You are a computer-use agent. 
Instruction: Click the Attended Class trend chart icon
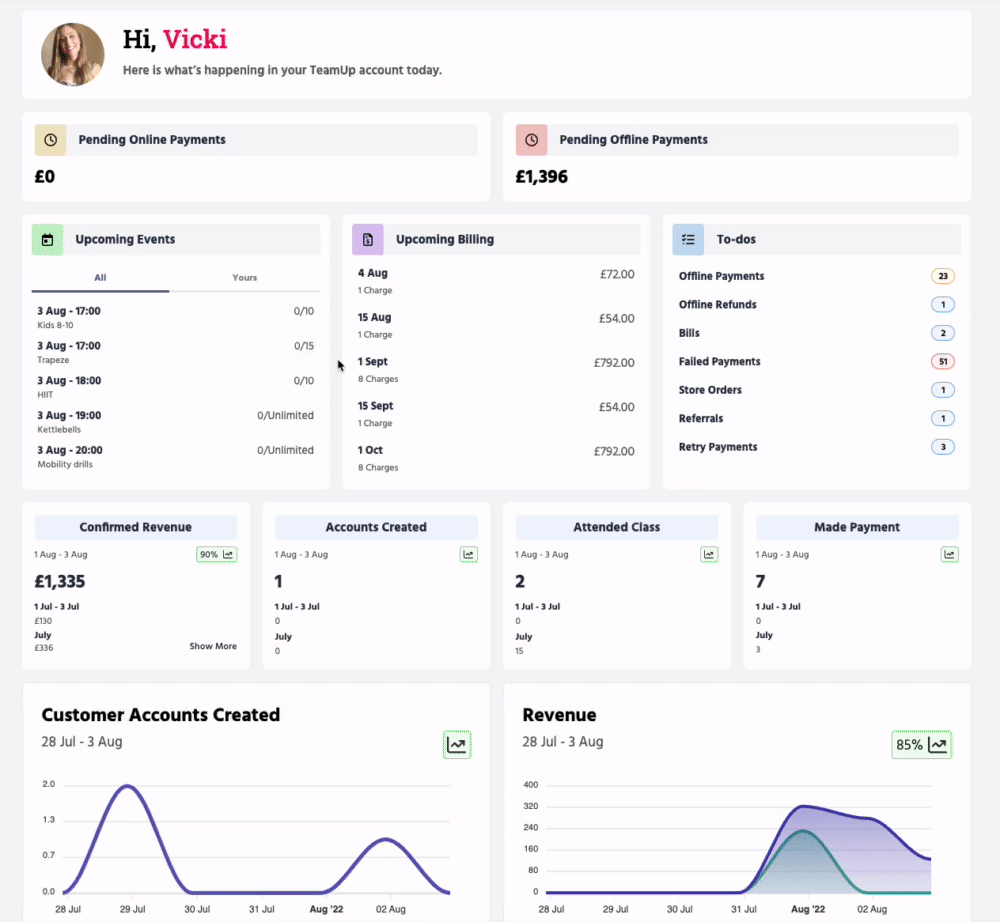click(x=709, y=554)
